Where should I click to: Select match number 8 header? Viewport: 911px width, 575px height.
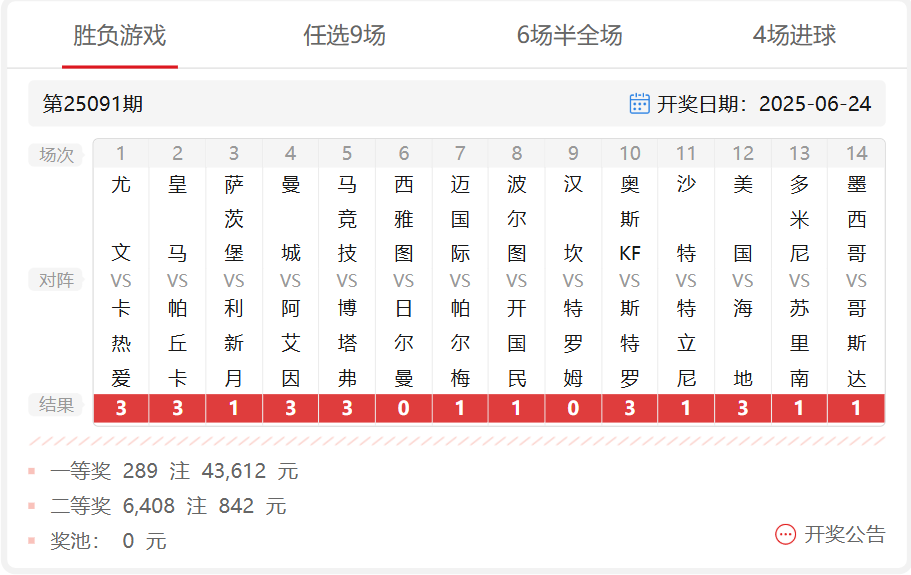[517, 153]
